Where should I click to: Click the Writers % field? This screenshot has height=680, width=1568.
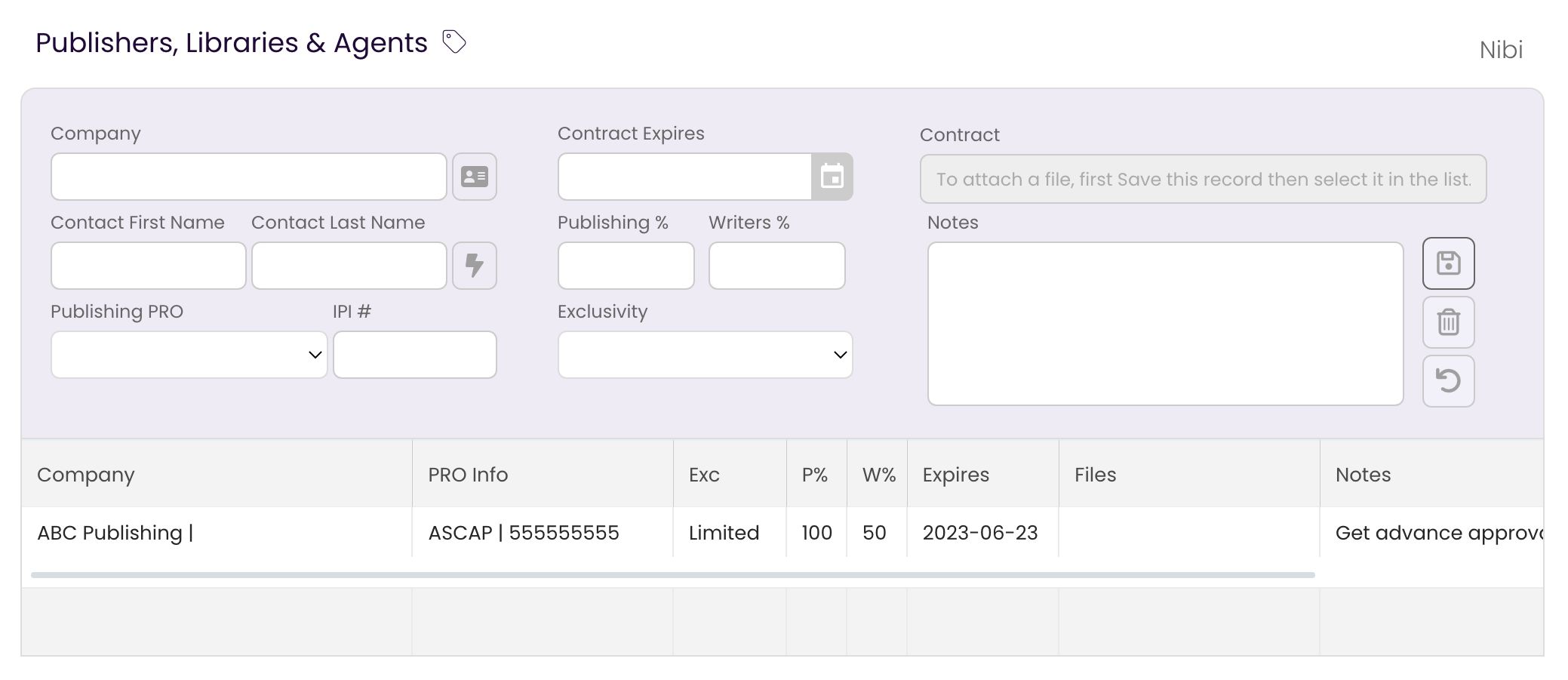tap(777, 266)
